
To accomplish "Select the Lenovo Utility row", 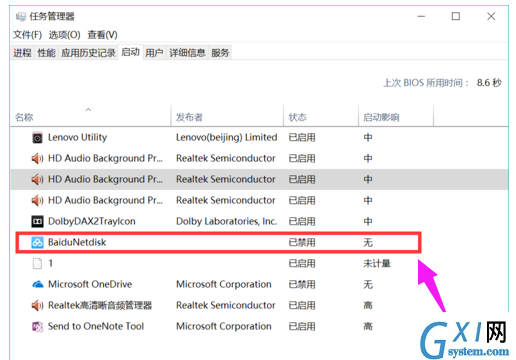I will pos(259,137).
